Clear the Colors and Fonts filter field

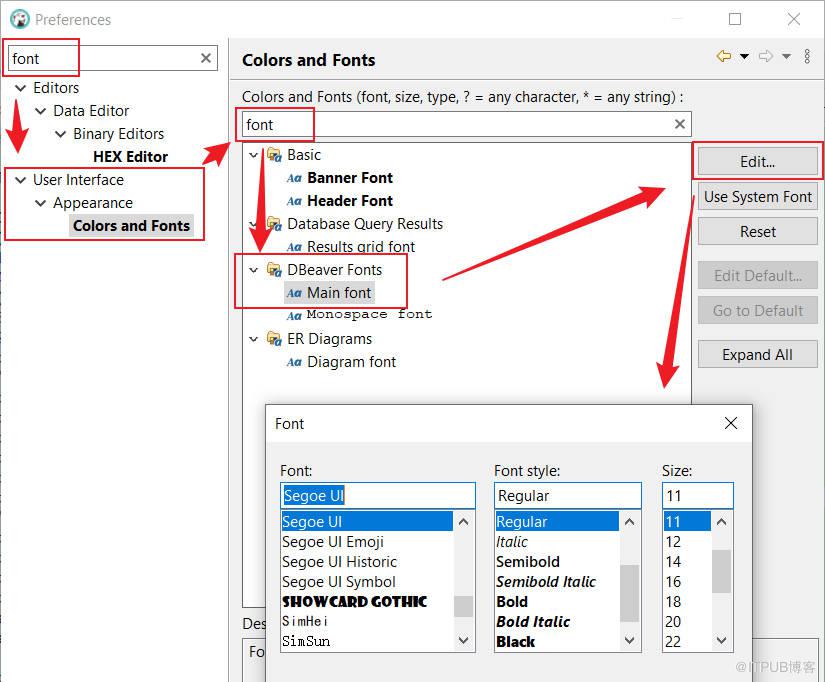click(680, 124)
